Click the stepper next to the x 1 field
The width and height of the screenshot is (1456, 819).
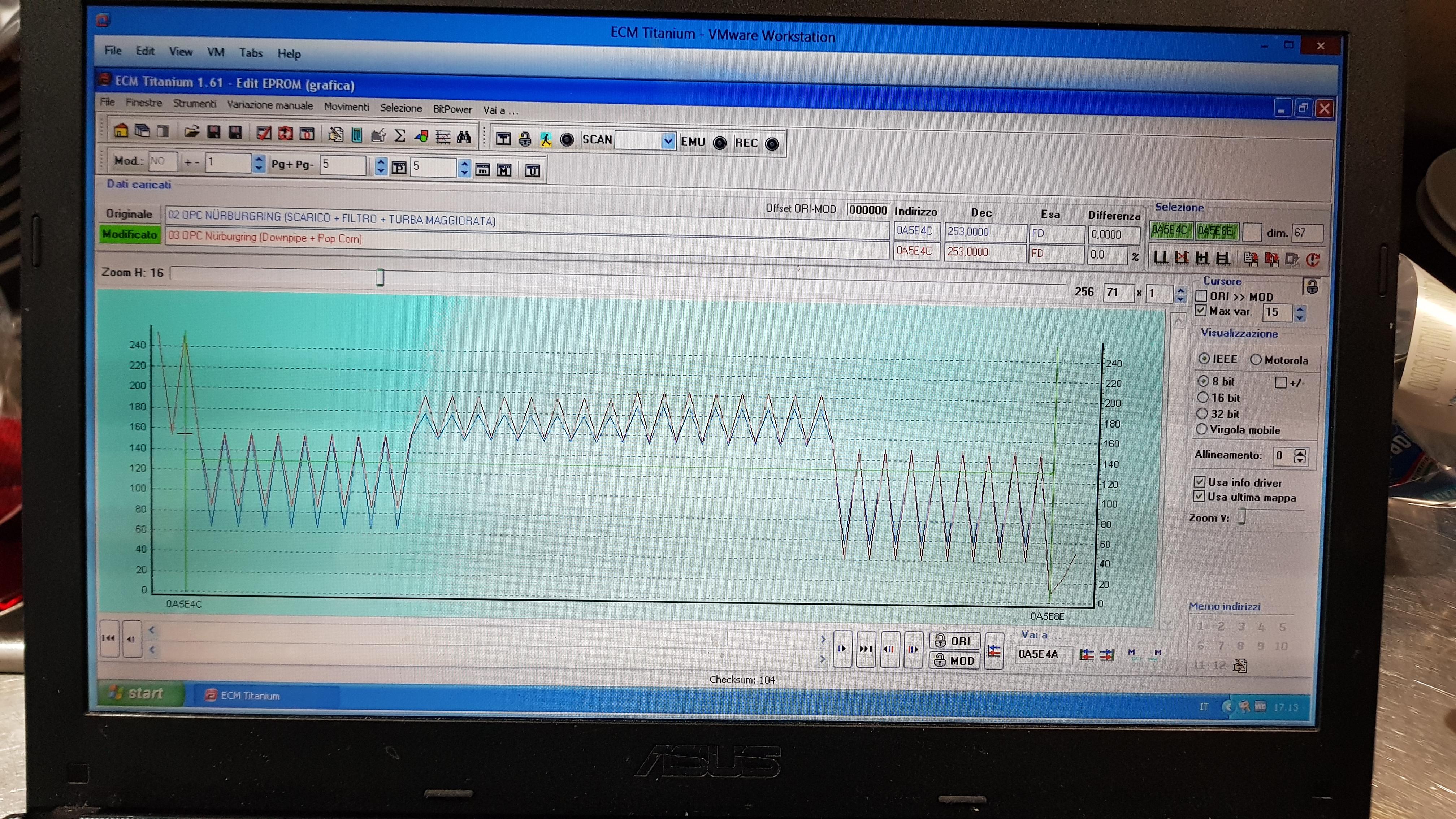pos(1181,294)
